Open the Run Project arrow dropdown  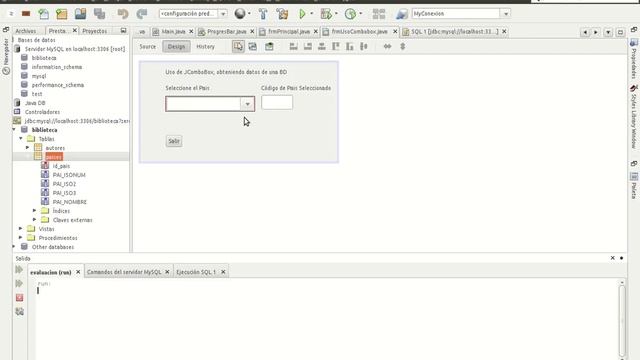click(312, 14)
